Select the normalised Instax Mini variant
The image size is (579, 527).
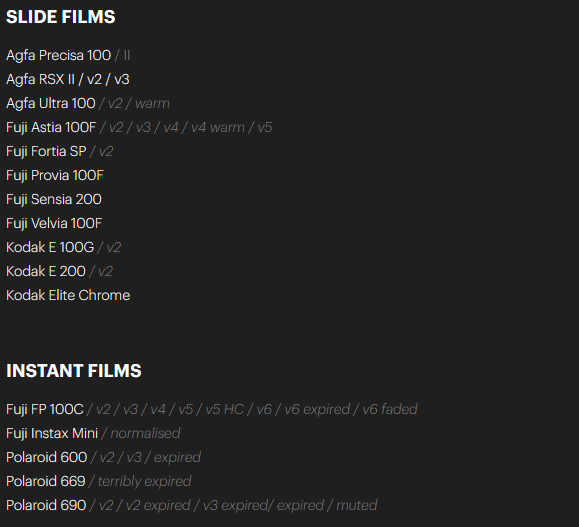(145, 434)
